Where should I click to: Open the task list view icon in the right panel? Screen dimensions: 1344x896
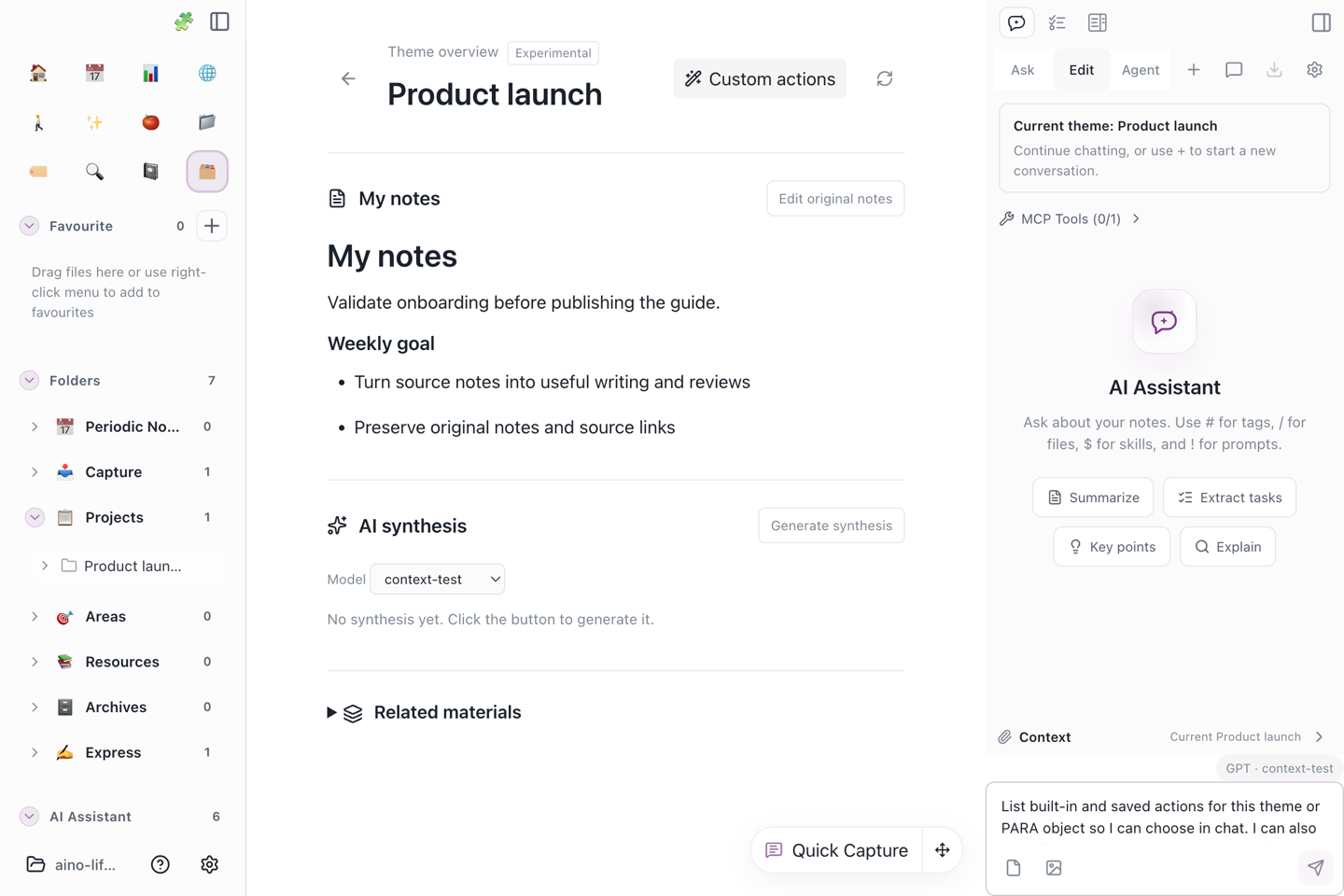pyautogui.click(x=1057, y=22)
